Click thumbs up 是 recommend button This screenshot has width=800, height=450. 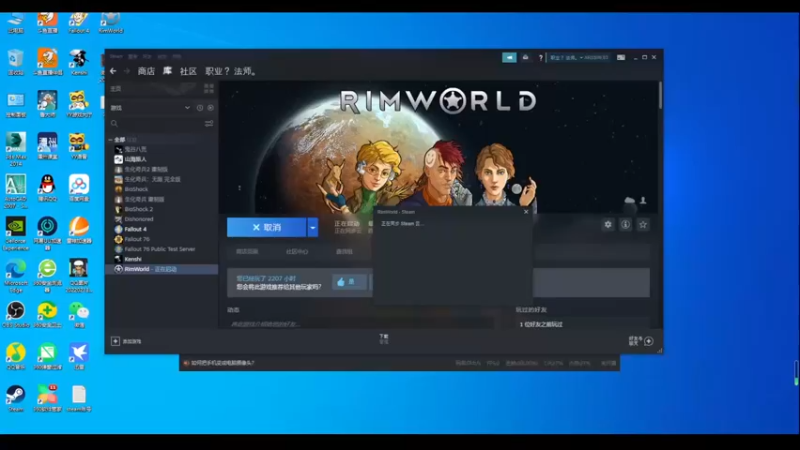click(349, 282)
